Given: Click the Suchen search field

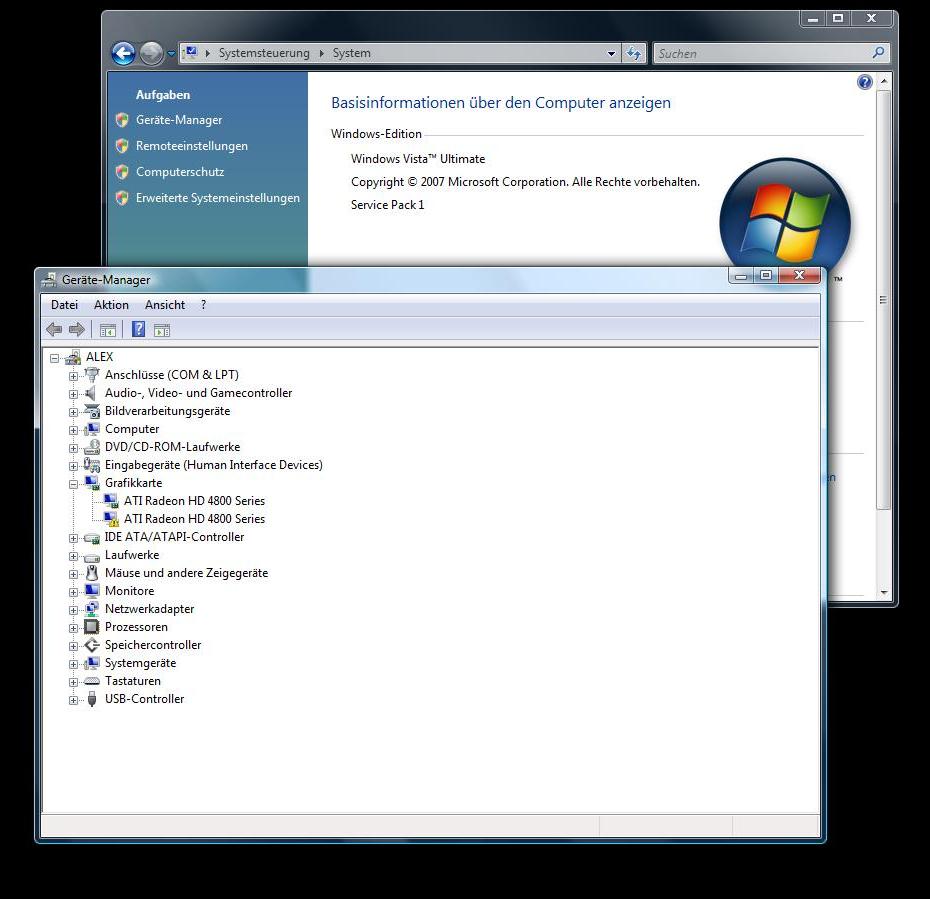Looking at the screenshot, I should pos(762,53).
